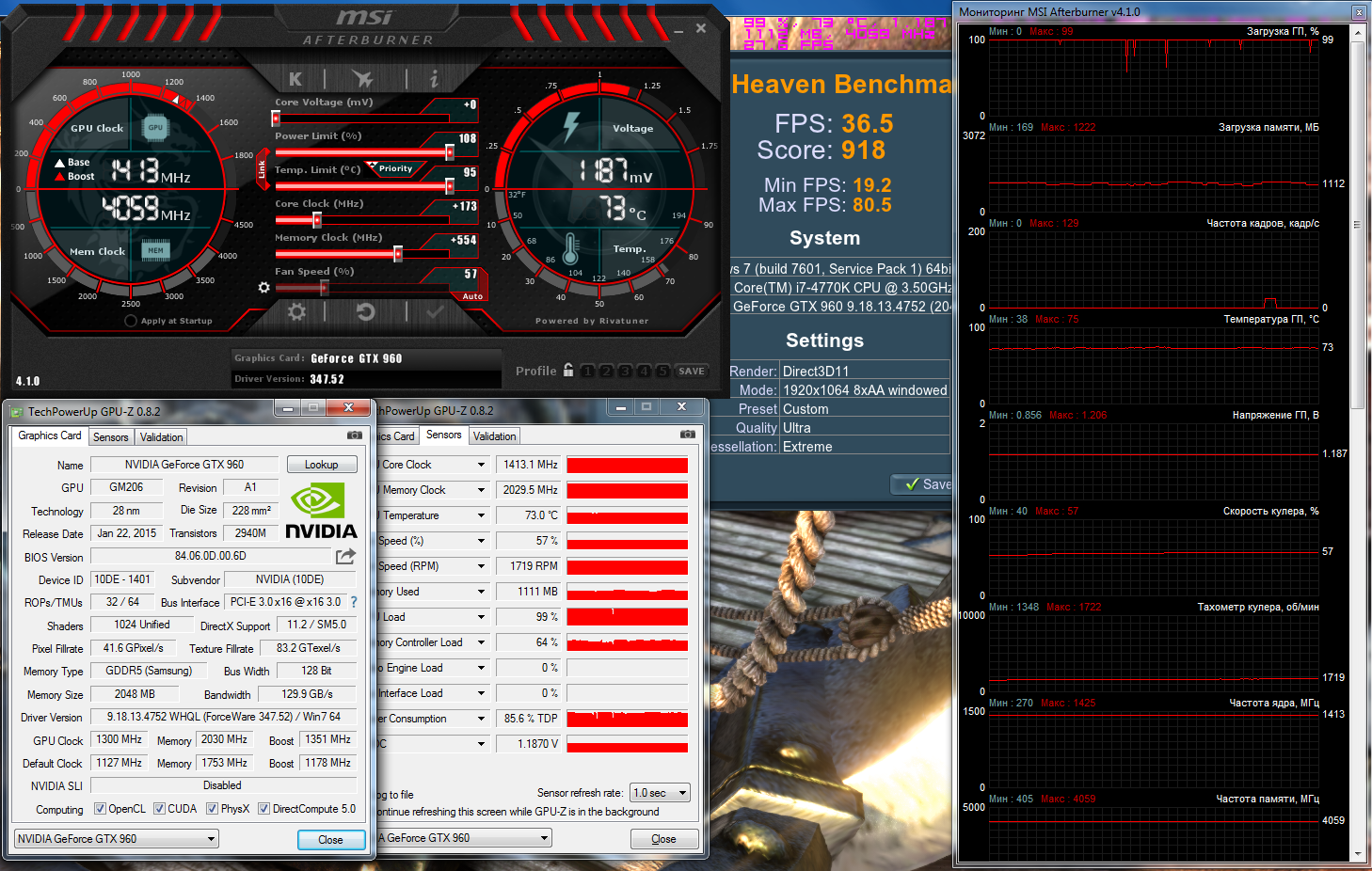1372x871 pixels.
Task: Toggle the Auto fan speed button
Action: click(472, 296)
